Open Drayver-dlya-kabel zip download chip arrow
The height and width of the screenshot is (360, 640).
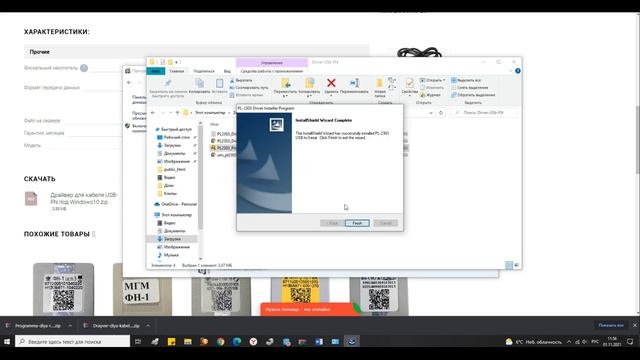[148, 326]
